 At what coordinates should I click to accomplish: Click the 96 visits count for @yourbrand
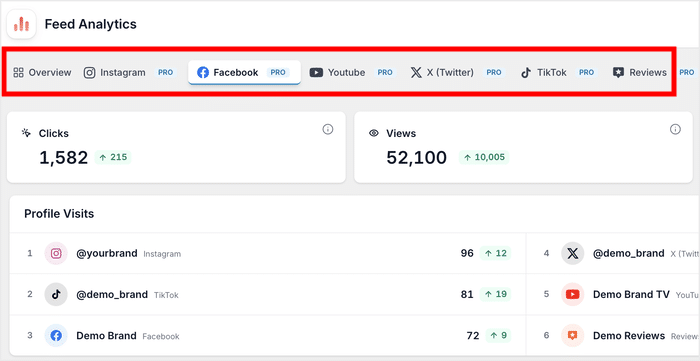[467, 253]
